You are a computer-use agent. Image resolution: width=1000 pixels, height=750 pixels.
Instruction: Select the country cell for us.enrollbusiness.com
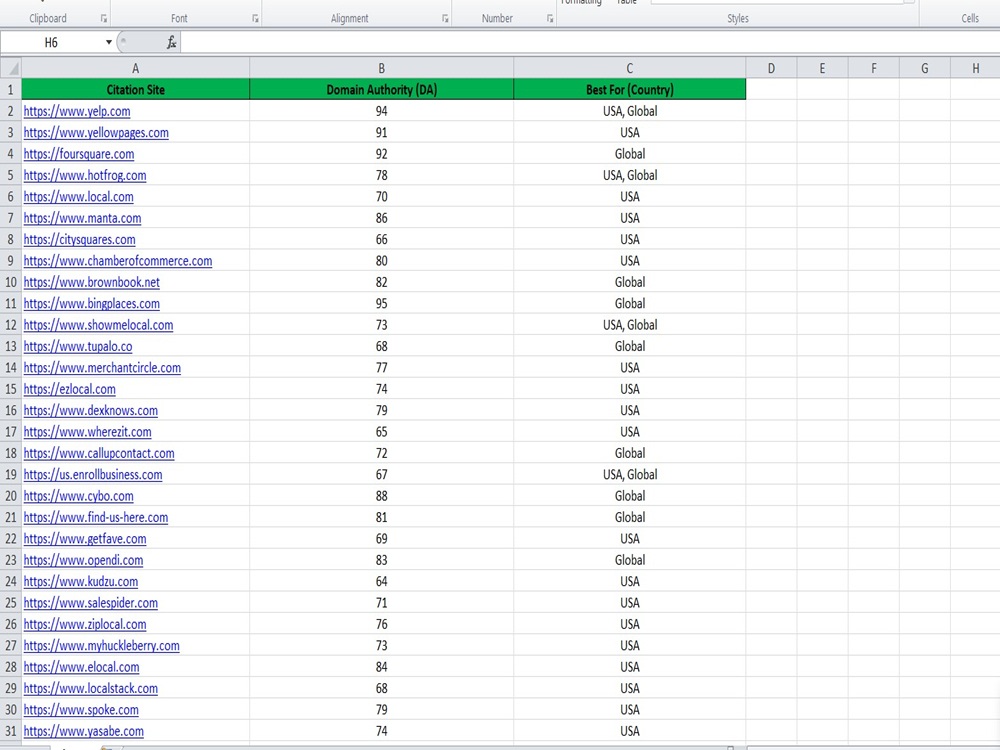tap(629, 474)
